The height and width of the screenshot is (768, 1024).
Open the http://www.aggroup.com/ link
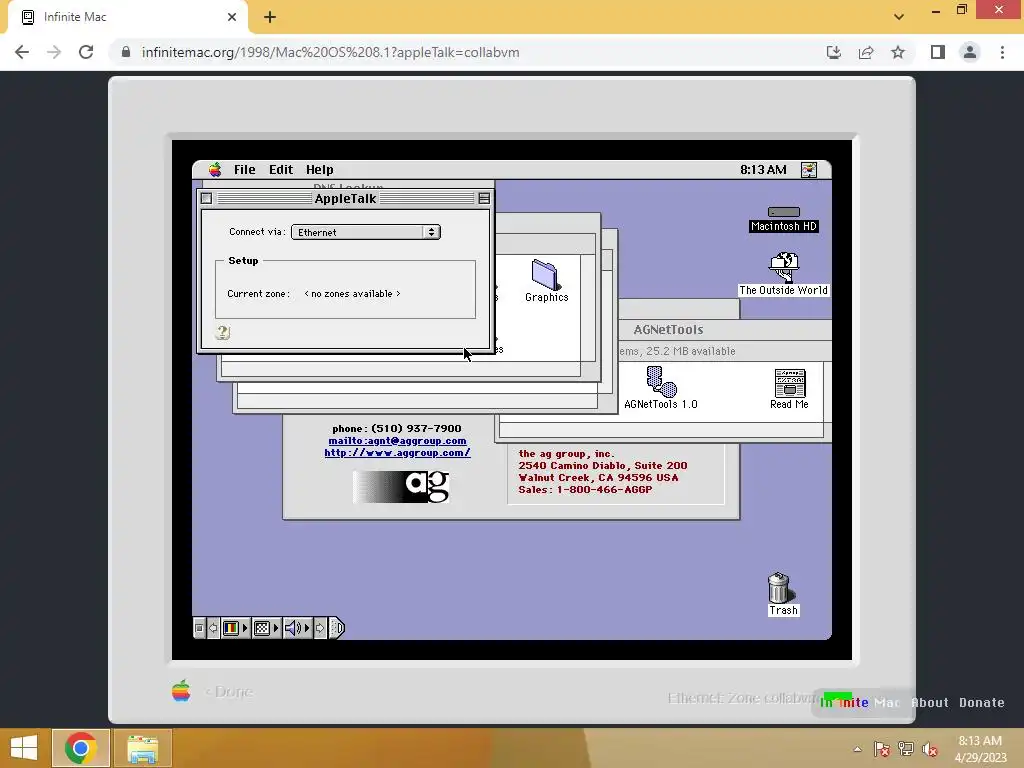pyautogui.click(x=397, y=453)
